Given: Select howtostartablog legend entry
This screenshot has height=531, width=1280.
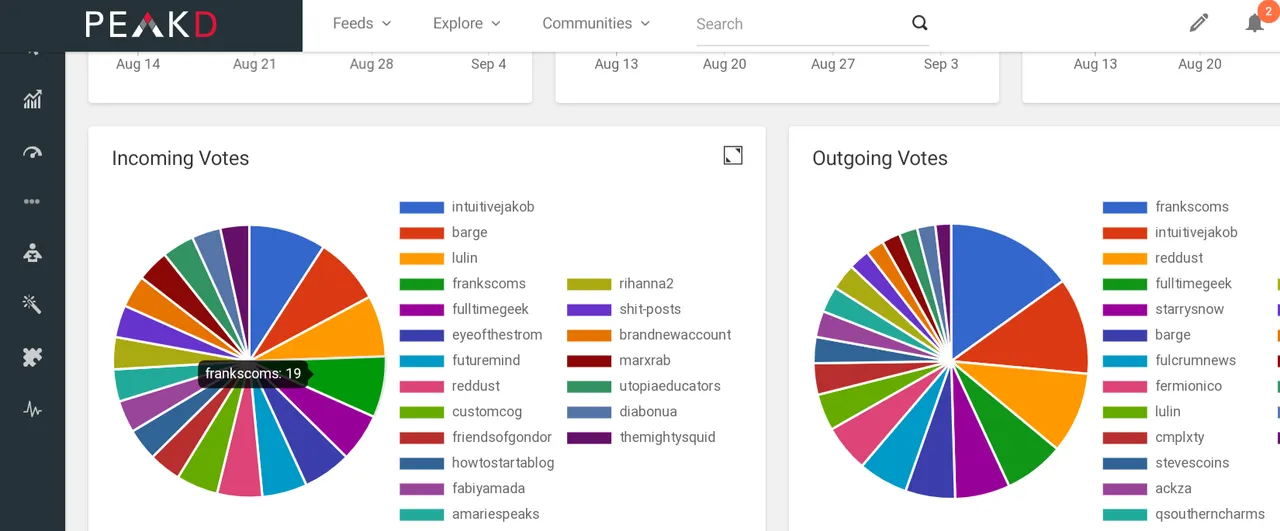Looking at the screenshot, I should pyautogui.click(x=502, y=463).
